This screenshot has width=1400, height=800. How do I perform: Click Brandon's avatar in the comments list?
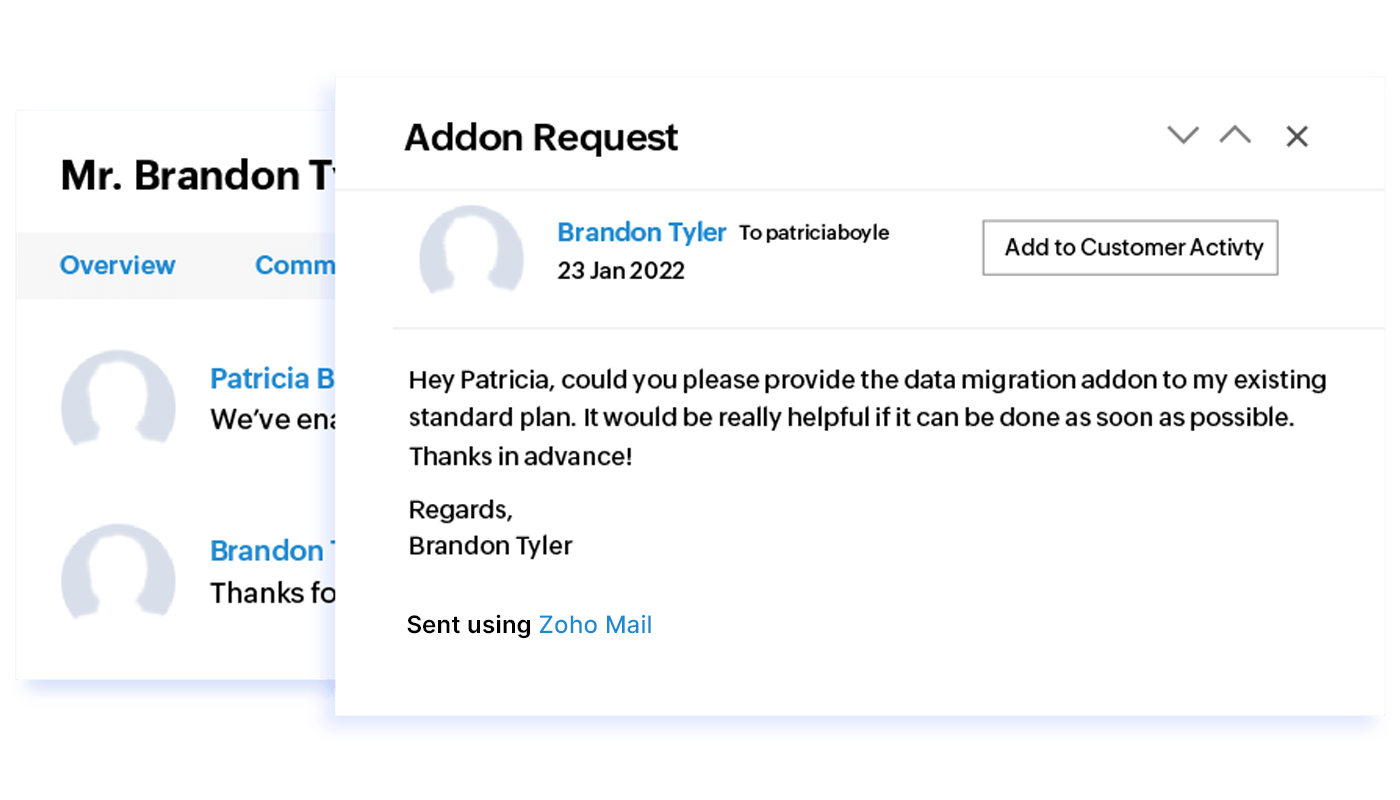point(118,571)
